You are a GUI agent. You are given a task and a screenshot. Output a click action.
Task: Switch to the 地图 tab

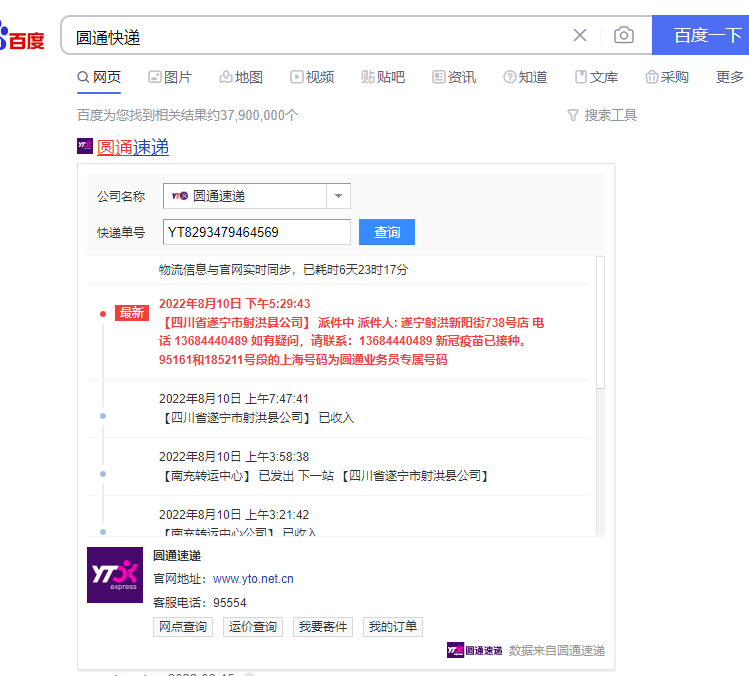[x=241, y=77]
